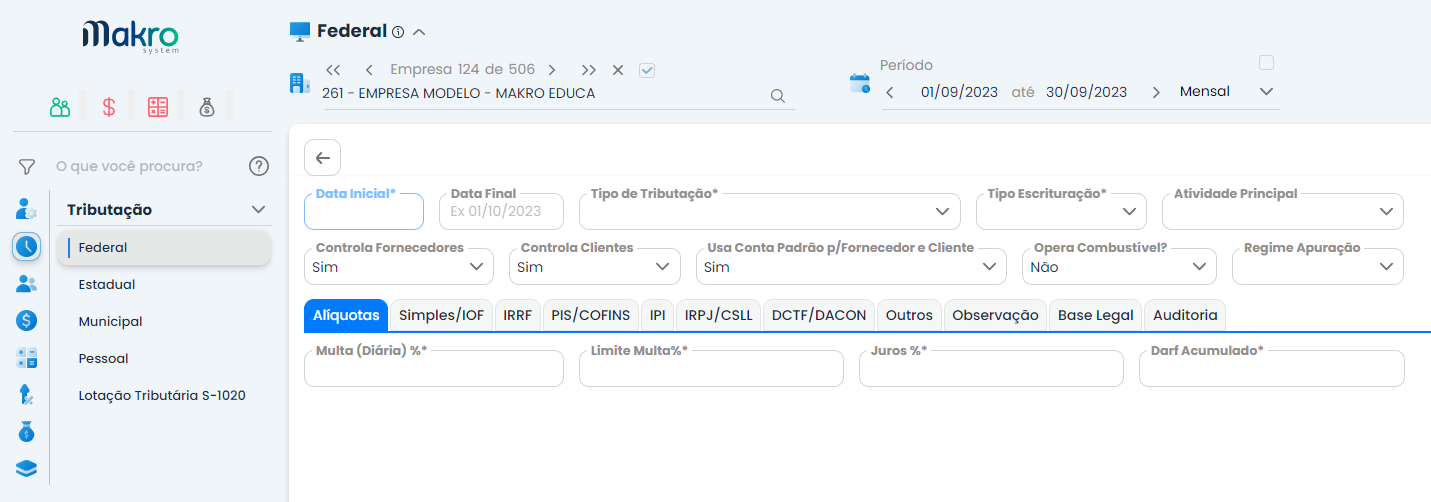Toggle the checked box beside company navigation
Viewport: 1431px width, 502px height.
647,70
